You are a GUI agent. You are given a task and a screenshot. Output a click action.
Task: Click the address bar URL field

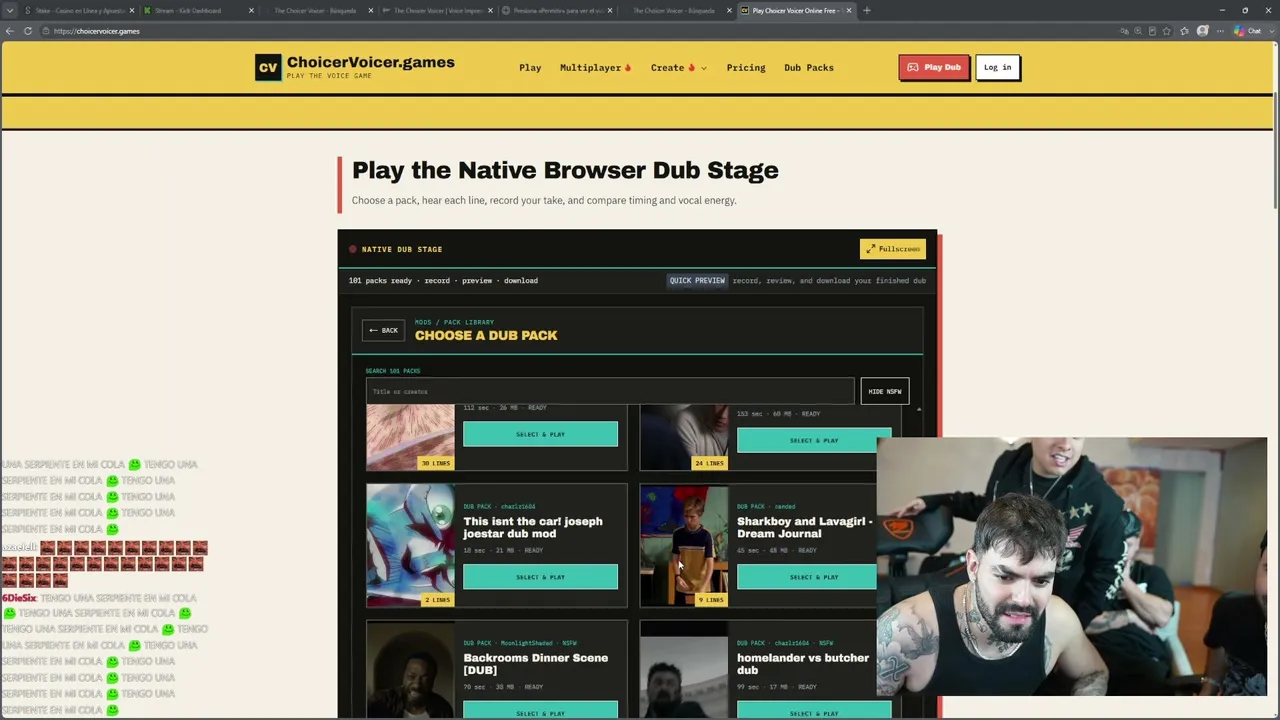(x=580, y=31)
